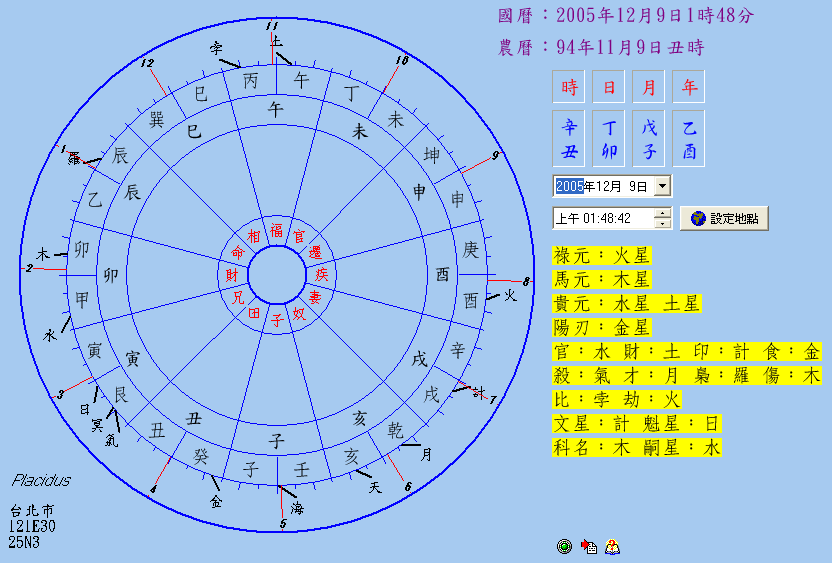
Task: Click the 孛 planet marker on the chart
Action: click(x=215, y=48)
